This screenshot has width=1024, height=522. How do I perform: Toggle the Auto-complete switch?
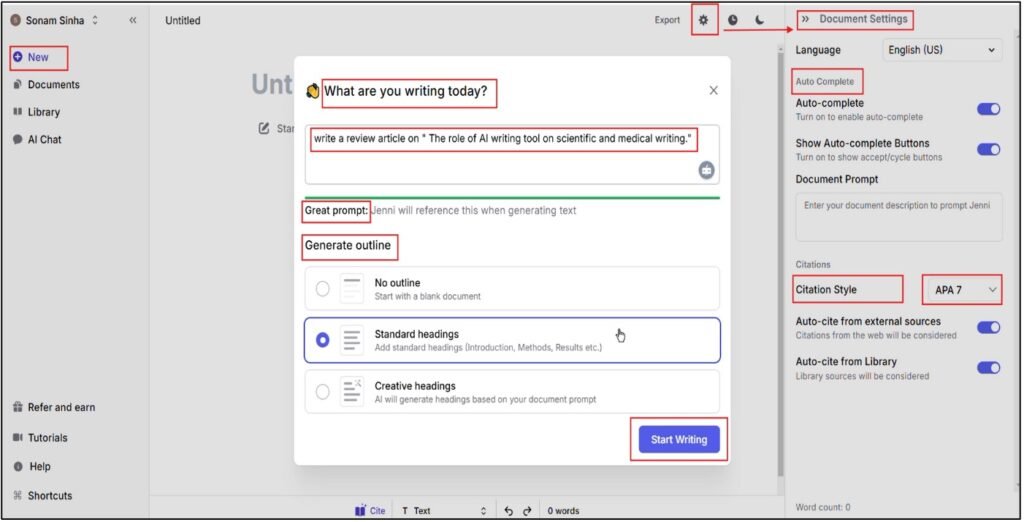click(x=989, y=109)
